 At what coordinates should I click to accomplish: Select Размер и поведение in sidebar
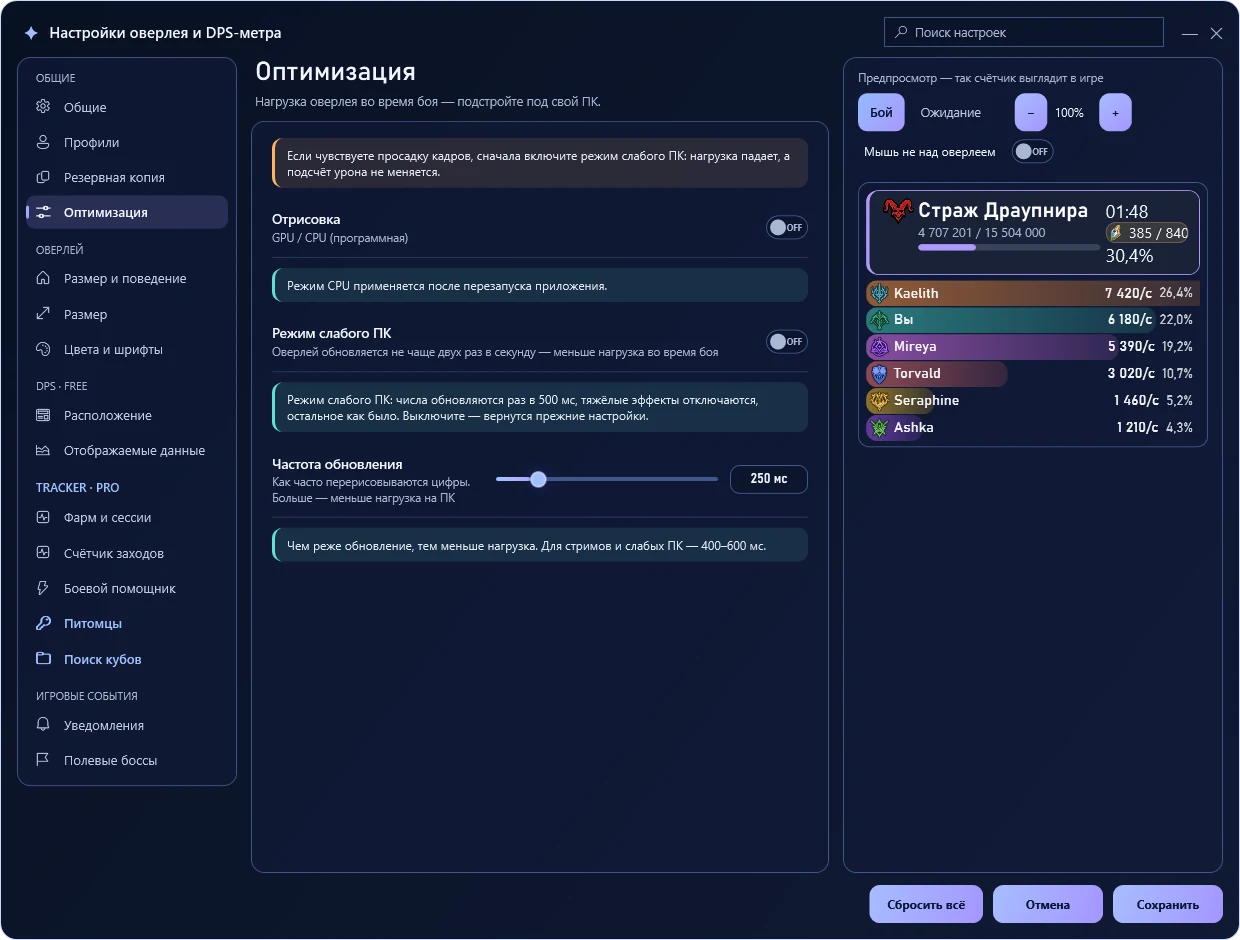tap(127, 278)
